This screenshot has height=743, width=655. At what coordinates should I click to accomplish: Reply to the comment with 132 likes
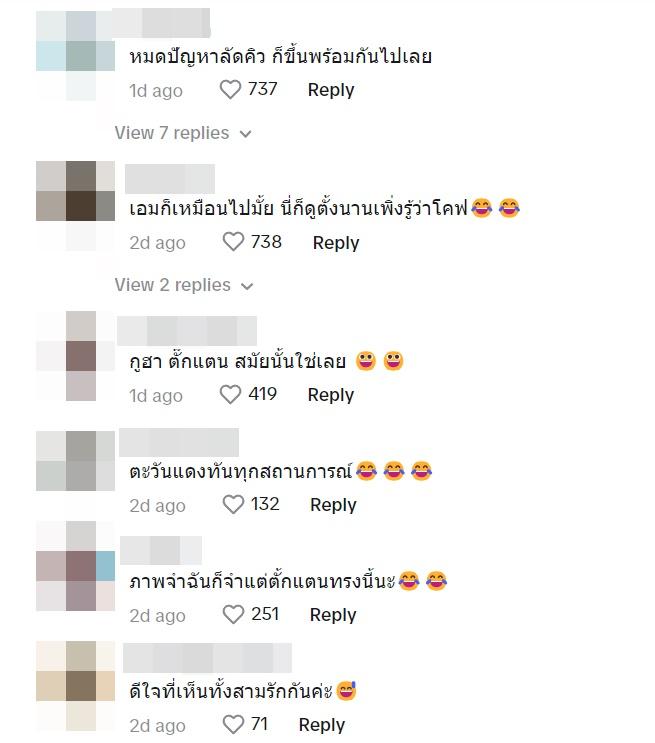tap(333, 505)
